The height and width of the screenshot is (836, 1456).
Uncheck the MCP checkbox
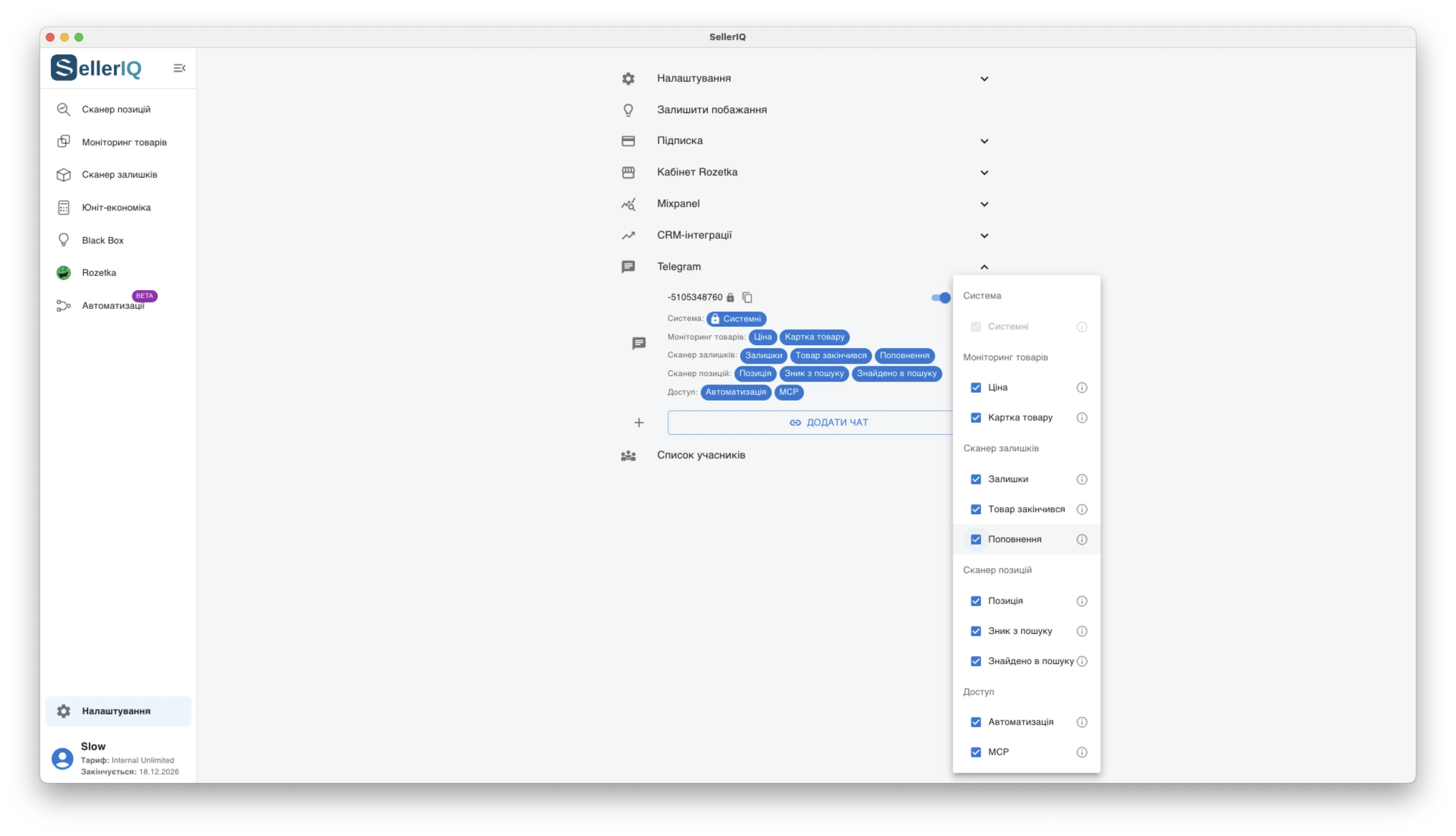[x=976, y=752]
